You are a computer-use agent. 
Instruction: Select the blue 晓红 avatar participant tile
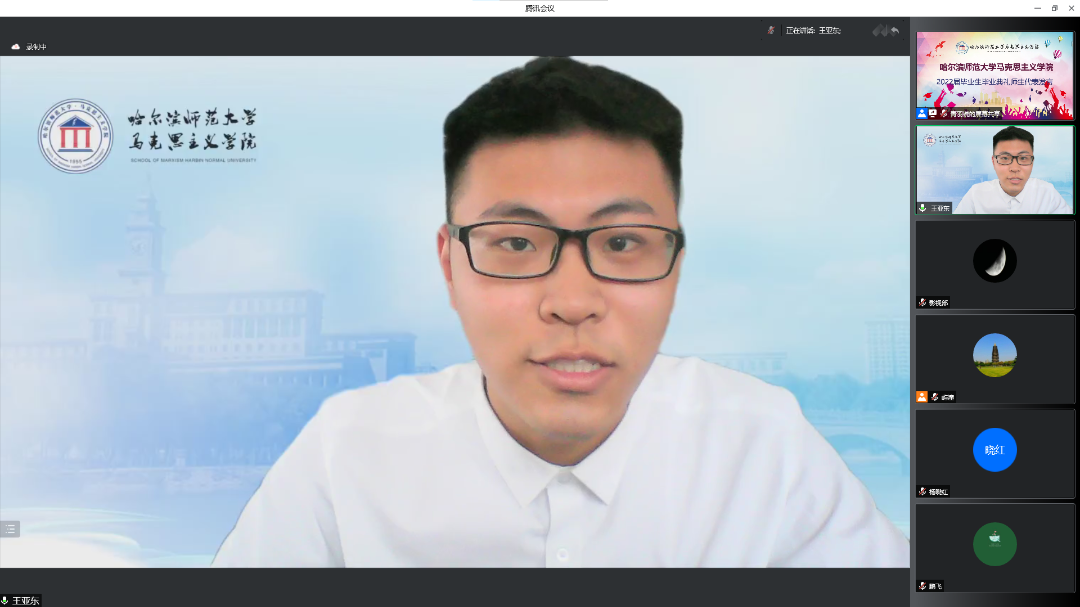(x=995, y=451)
